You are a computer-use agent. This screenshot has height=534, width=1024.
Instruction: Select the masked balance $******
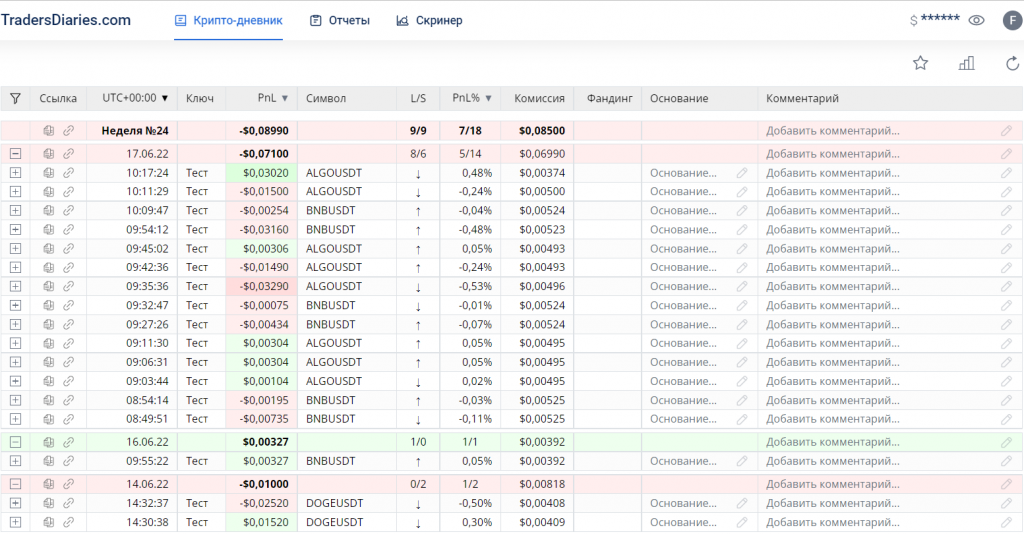[x=935, y=20]
